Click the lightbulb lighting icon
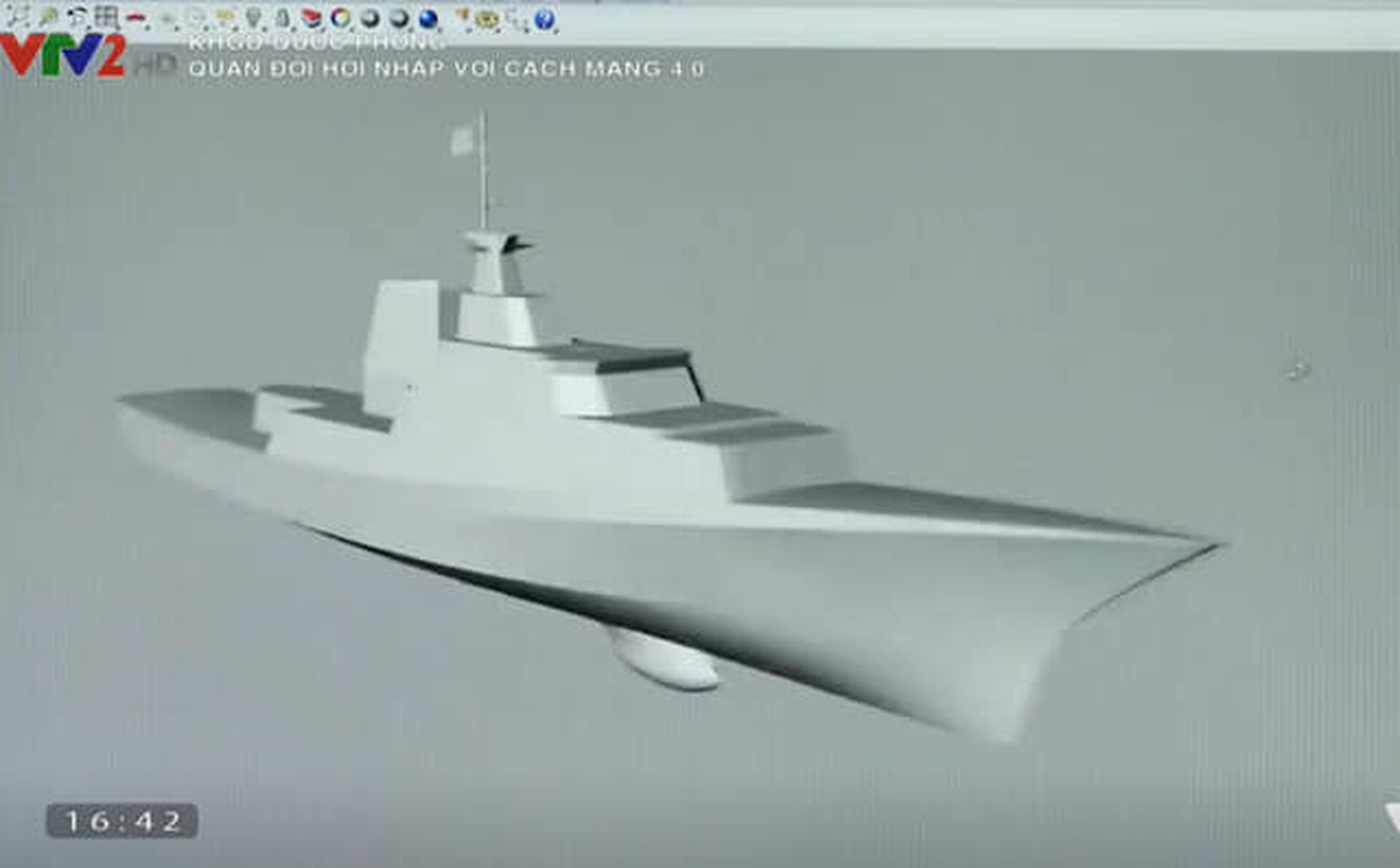Screen dimensions: 1400x868 [x=252, y=16]
